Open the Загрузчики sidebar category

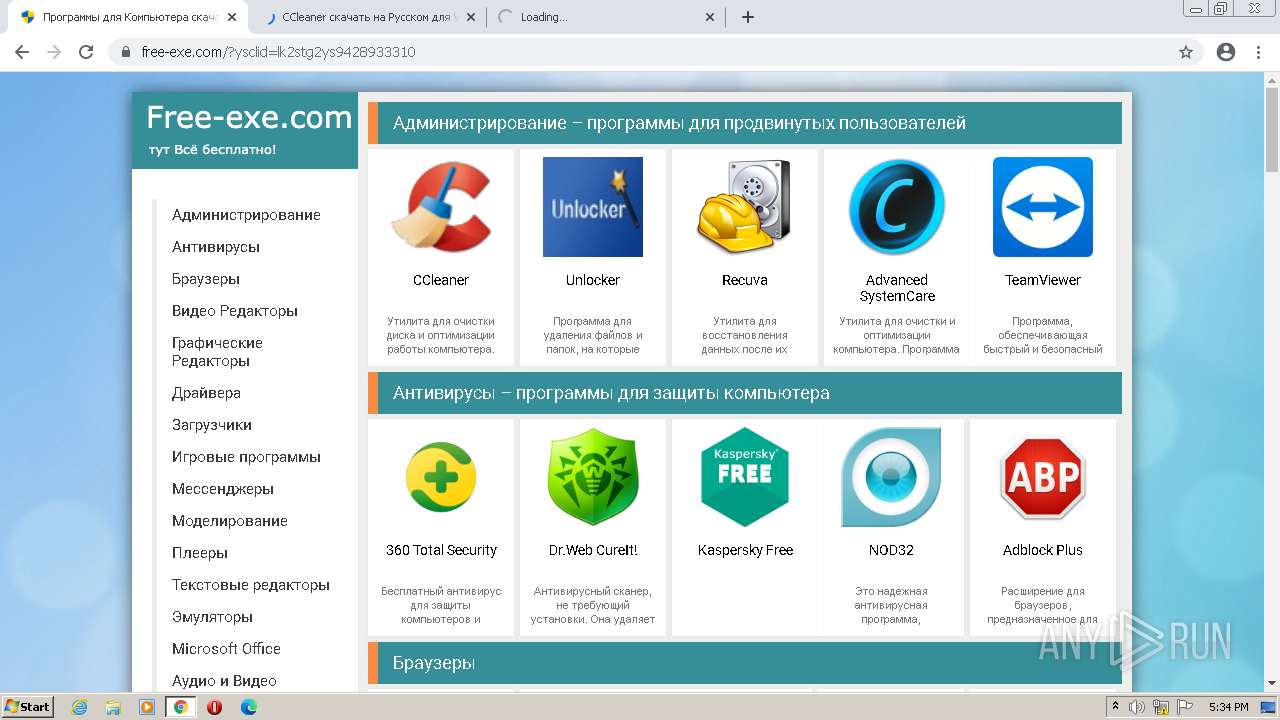[x=212, y=425]
